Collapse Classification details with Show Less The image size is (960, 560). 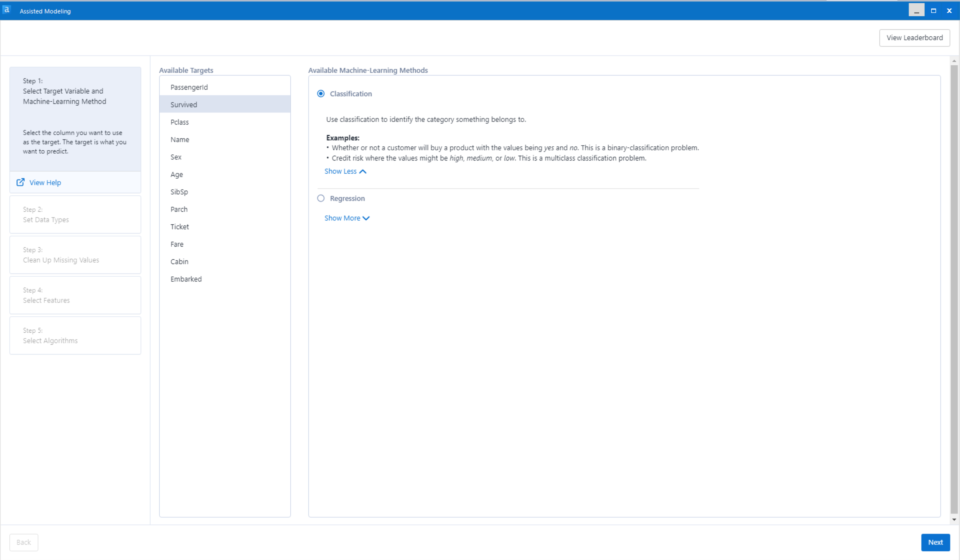345,171
